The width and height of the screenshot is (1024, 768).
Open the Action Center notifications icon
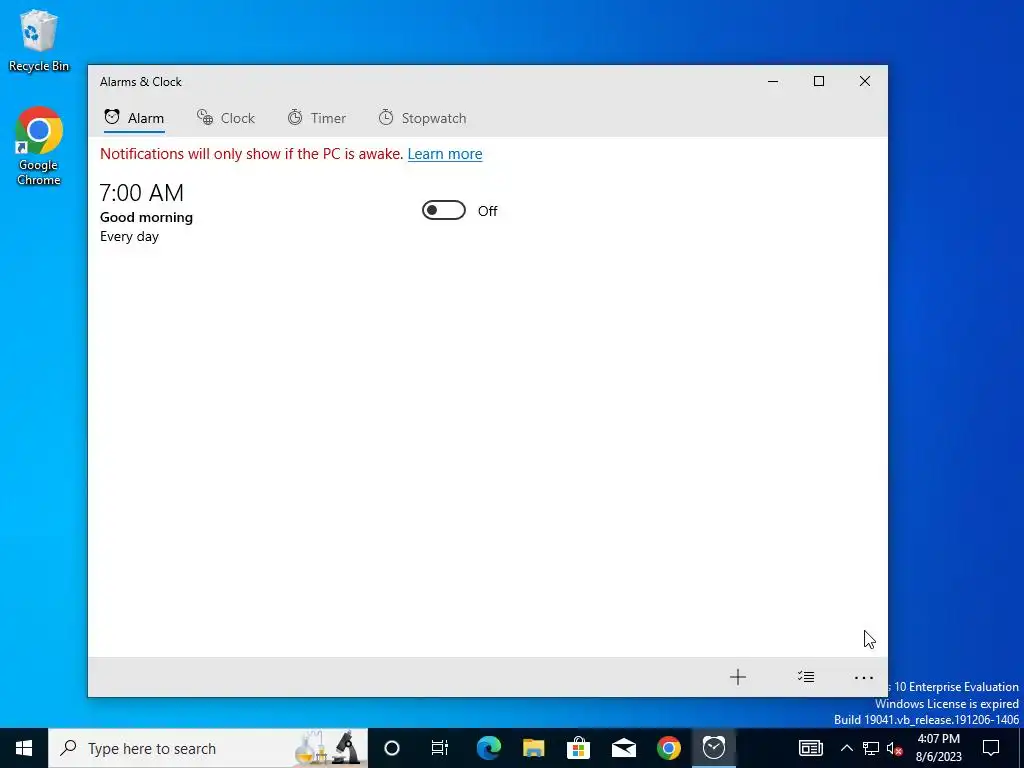tap(991, 748)
